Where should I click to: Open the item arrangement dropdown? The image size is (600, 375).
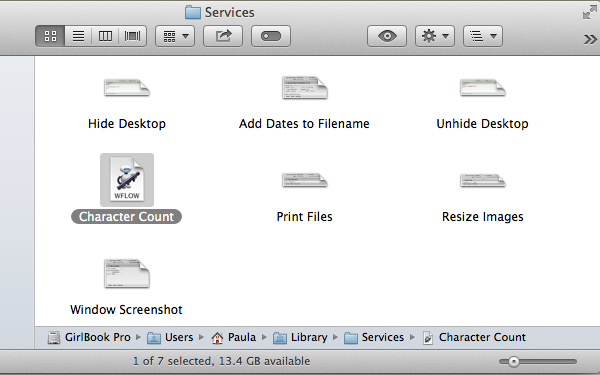click(x=175, y=36)
